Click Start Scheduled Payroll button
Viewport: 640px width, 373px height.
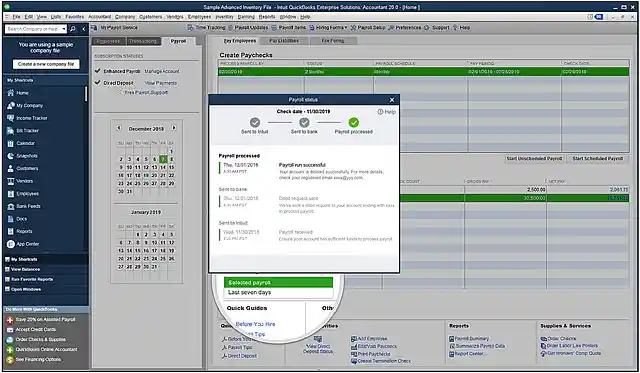click(x=598, y=158)
